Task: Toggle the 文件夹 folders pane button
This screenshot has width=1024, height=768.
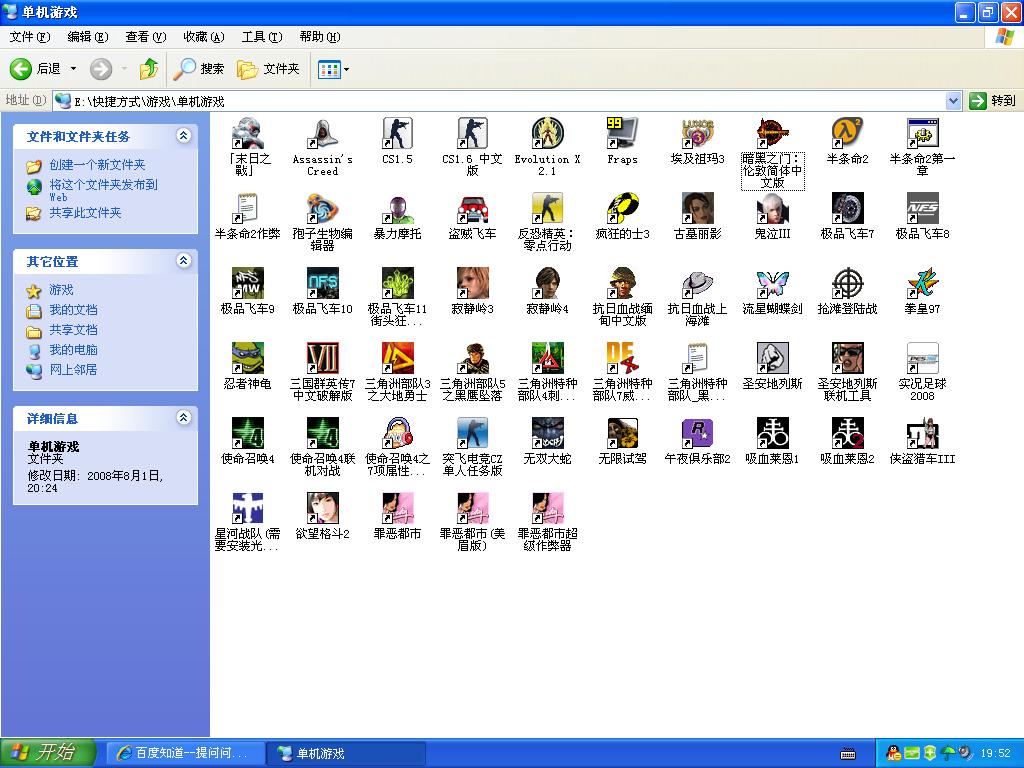Action: tap(268, 69)
